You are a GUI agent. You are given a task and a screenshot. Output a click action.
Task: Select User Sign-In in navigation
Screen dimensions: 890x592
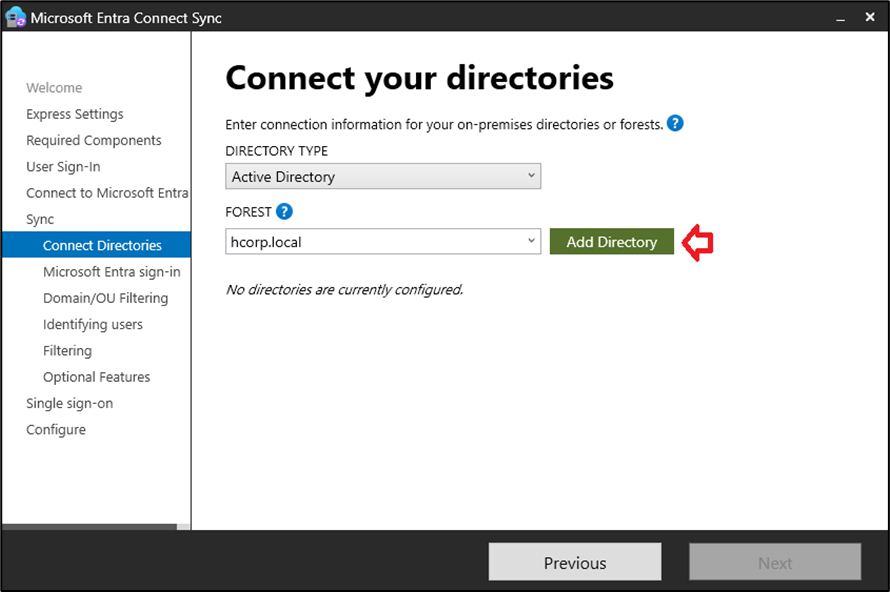pos(63,167)
